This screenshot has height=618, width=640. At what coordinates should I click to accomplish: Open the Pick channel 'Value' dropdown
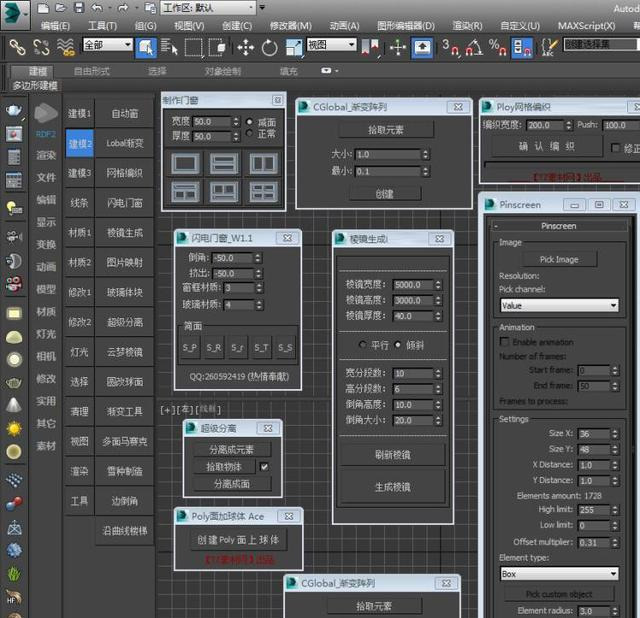click(x=559, y=305)
